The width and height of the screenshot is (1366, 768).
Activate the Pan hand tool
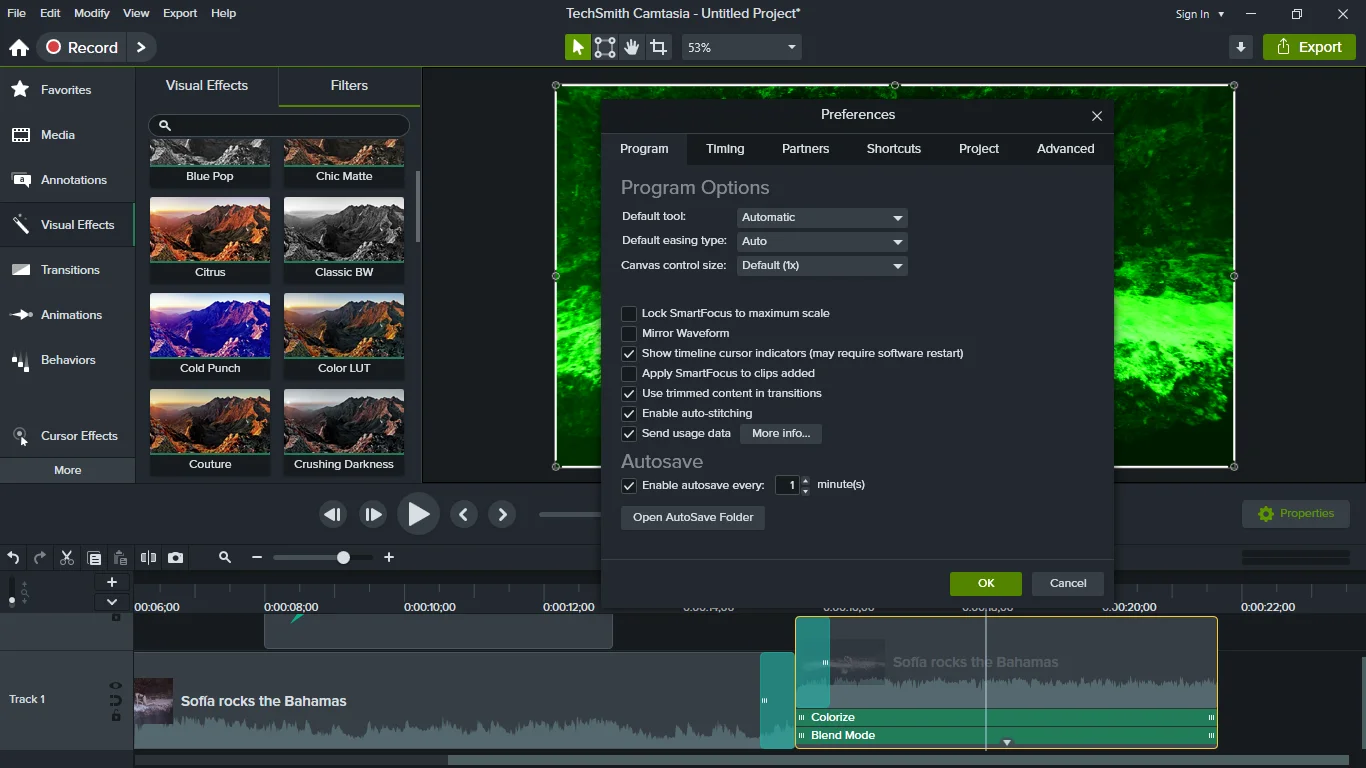coord(631,47)
